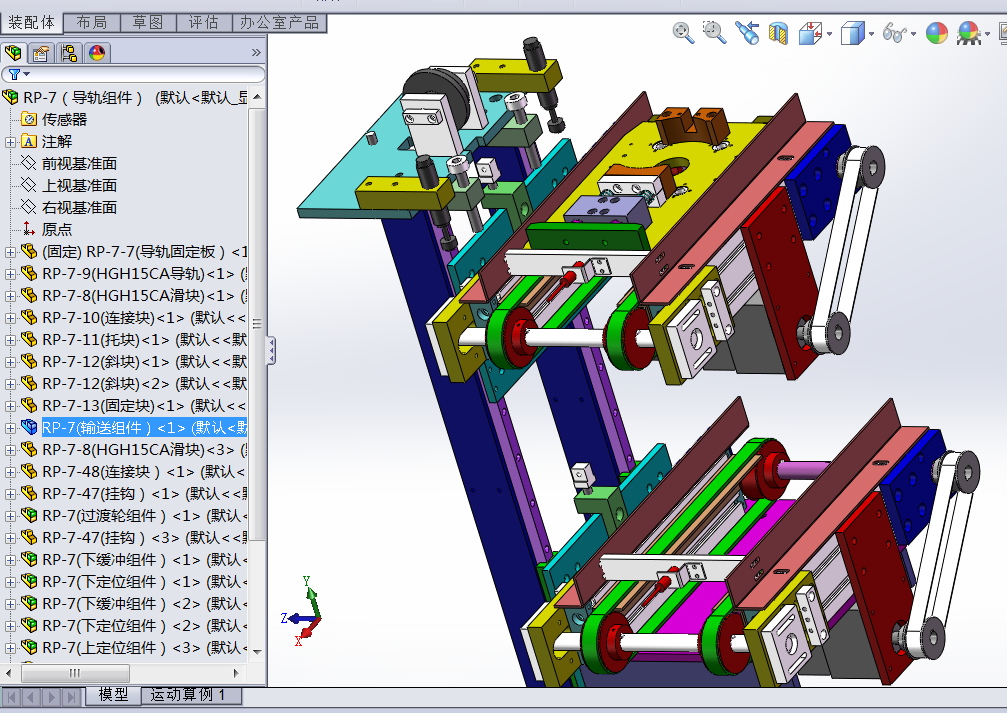Select the Zoom to Fit tool
This screenshot has height=713, width=1007.
coord(683,32)
